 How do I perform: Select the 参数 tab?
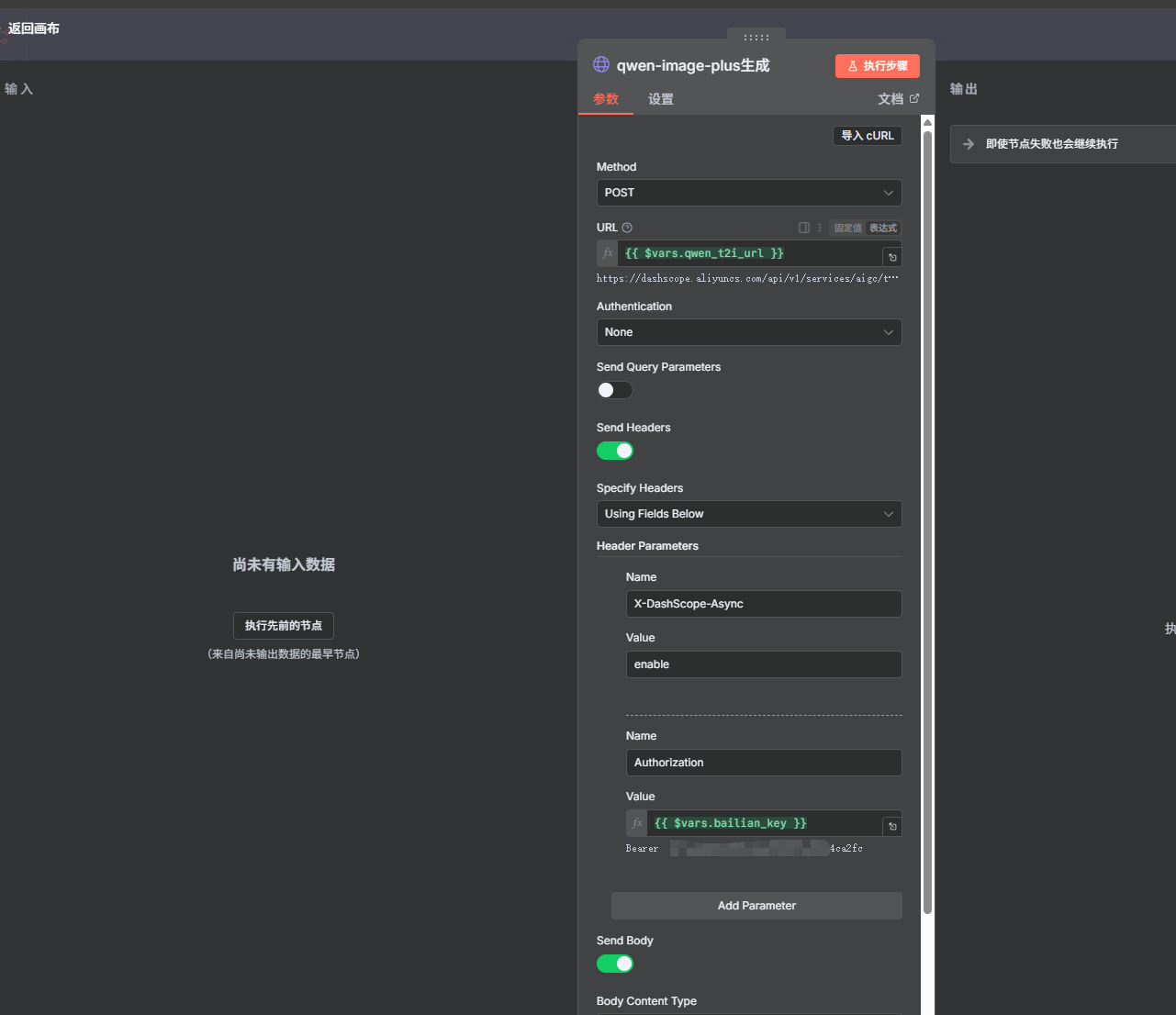click(x=606, y=99)
